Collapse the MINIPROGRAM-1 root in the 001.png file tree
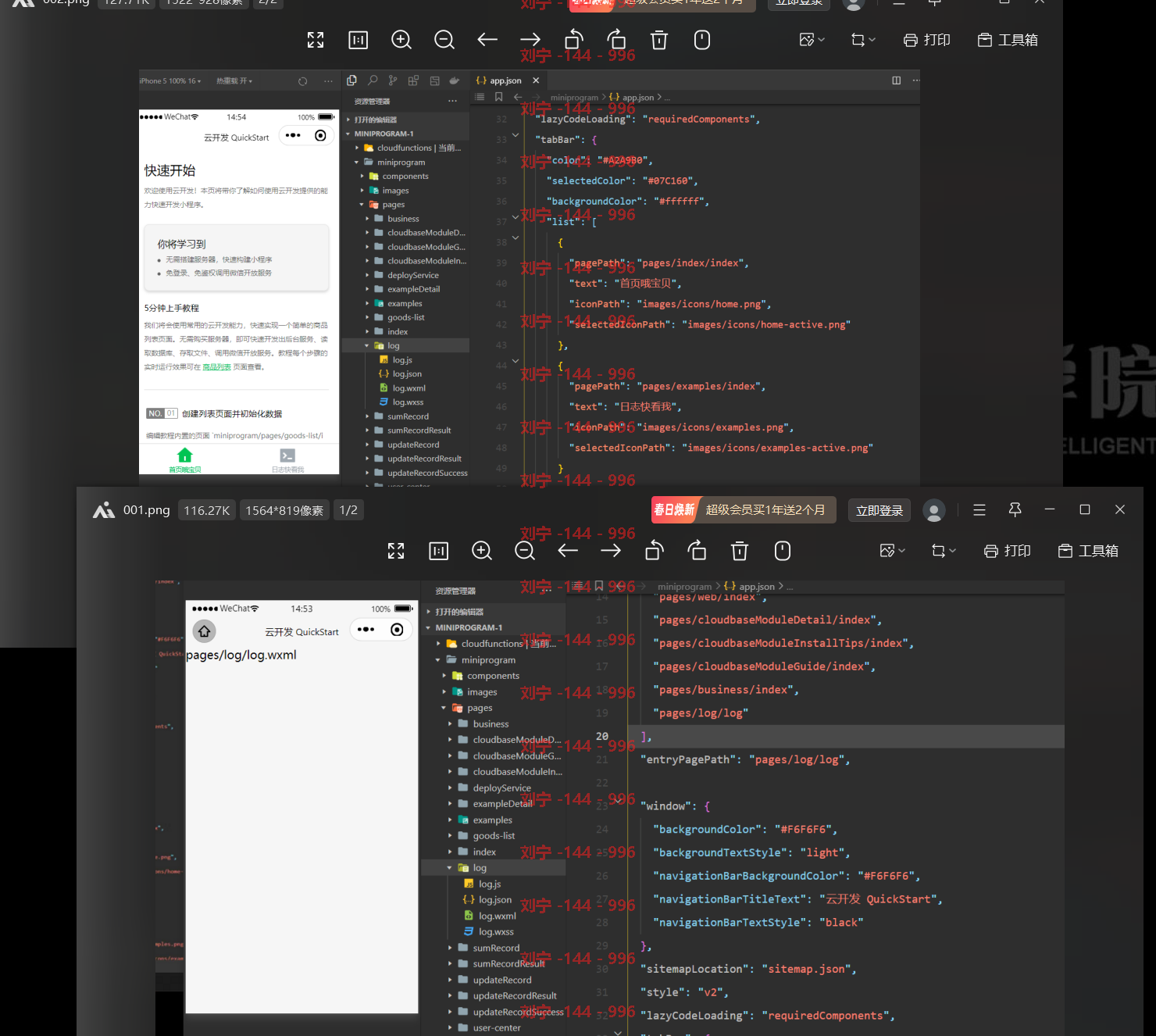The height and width of the screenshot is (1036, 1156). (428, 627)
